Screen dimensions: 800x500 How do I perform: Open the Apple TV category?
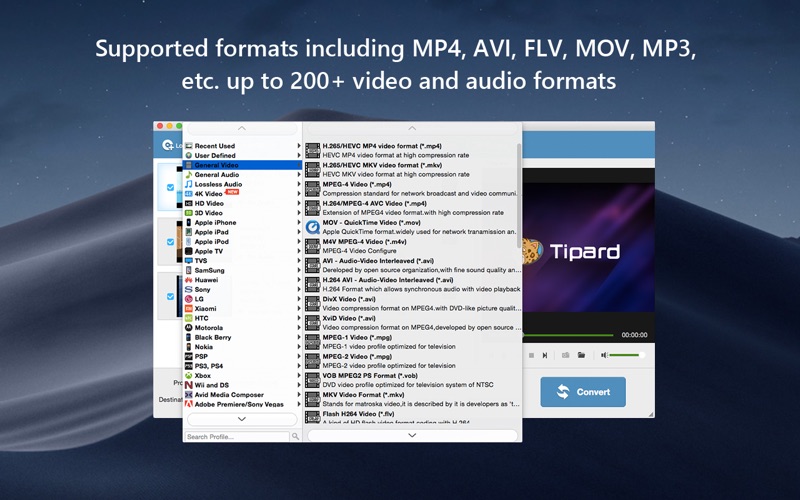click(242, 251)
